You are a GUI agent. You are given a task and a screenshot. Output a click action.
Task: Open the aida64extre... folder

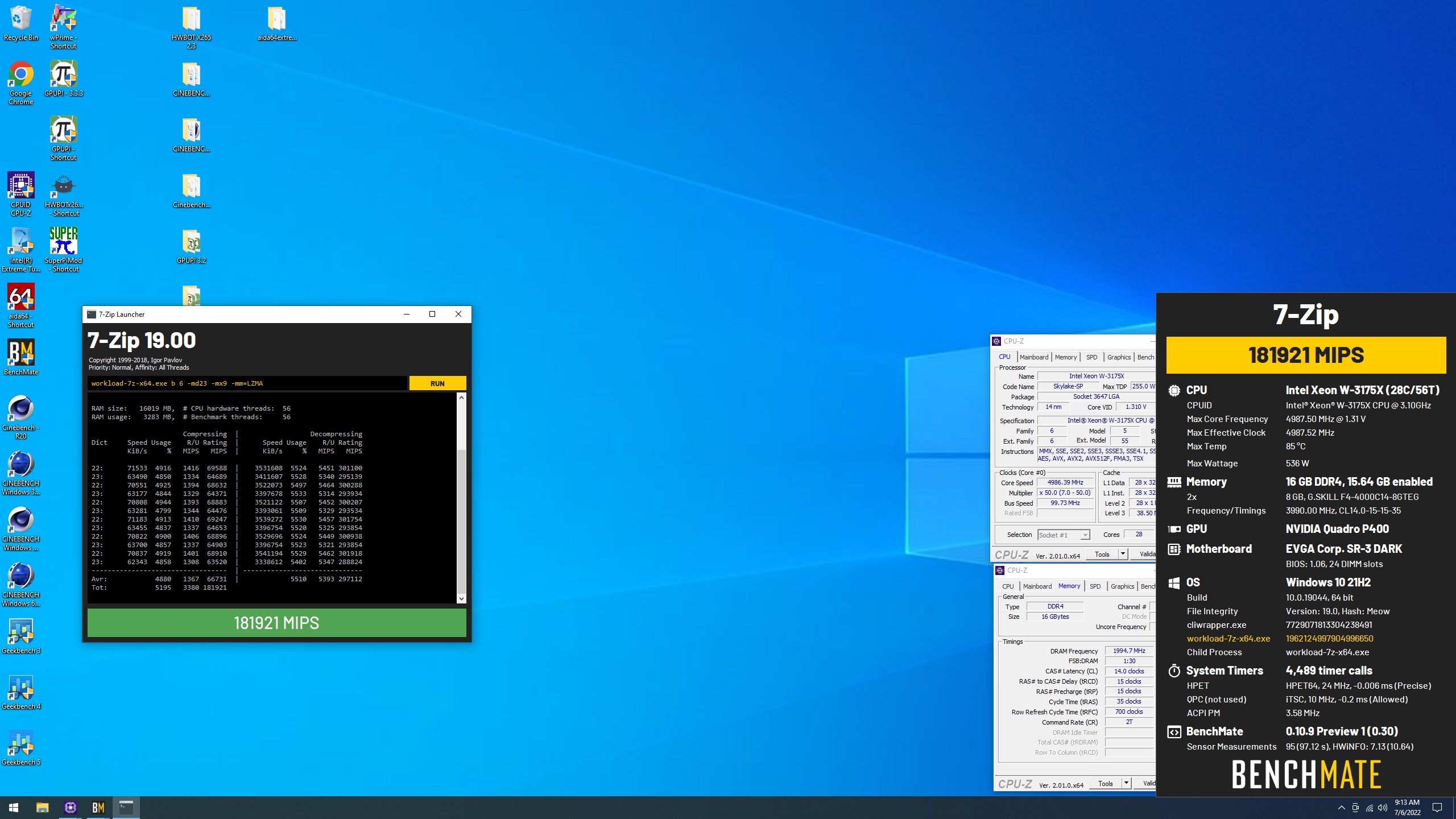[x=277, y=24]
